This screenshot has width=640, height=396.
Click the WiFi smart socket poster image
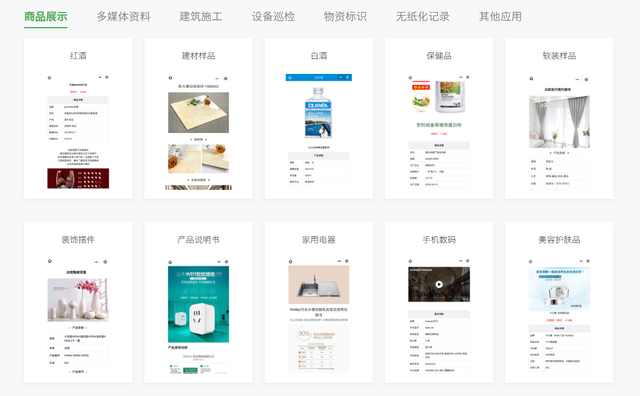(x=198, y=304)
